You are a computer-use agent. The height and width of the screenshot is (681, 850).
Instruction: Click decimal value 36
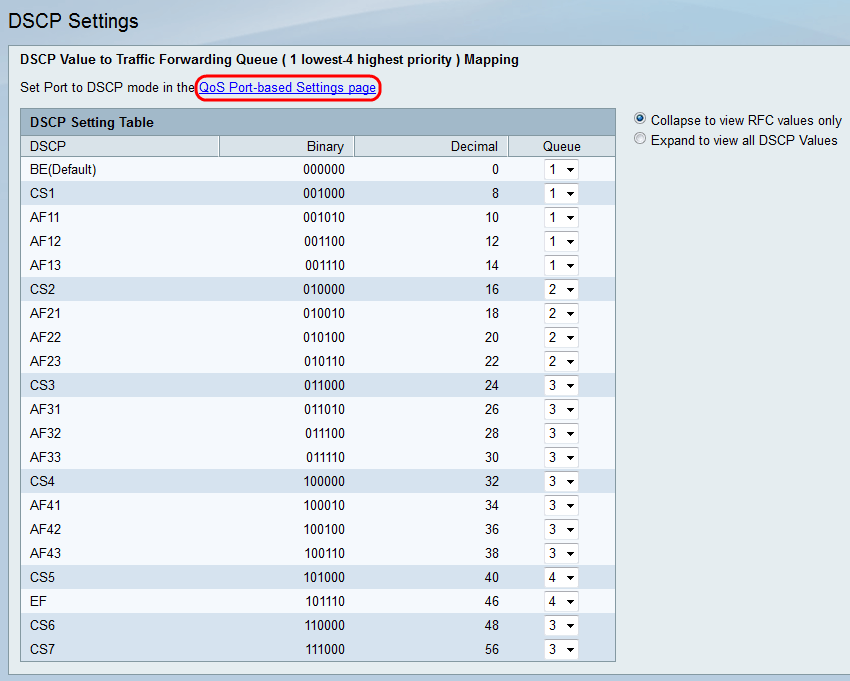tap(492, 529)
